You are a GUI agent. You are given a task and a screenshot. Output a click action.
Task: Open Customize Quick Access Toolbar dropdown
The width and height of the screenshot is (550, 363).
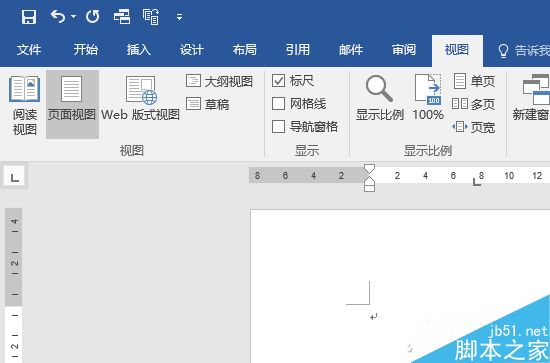point(180,17)
